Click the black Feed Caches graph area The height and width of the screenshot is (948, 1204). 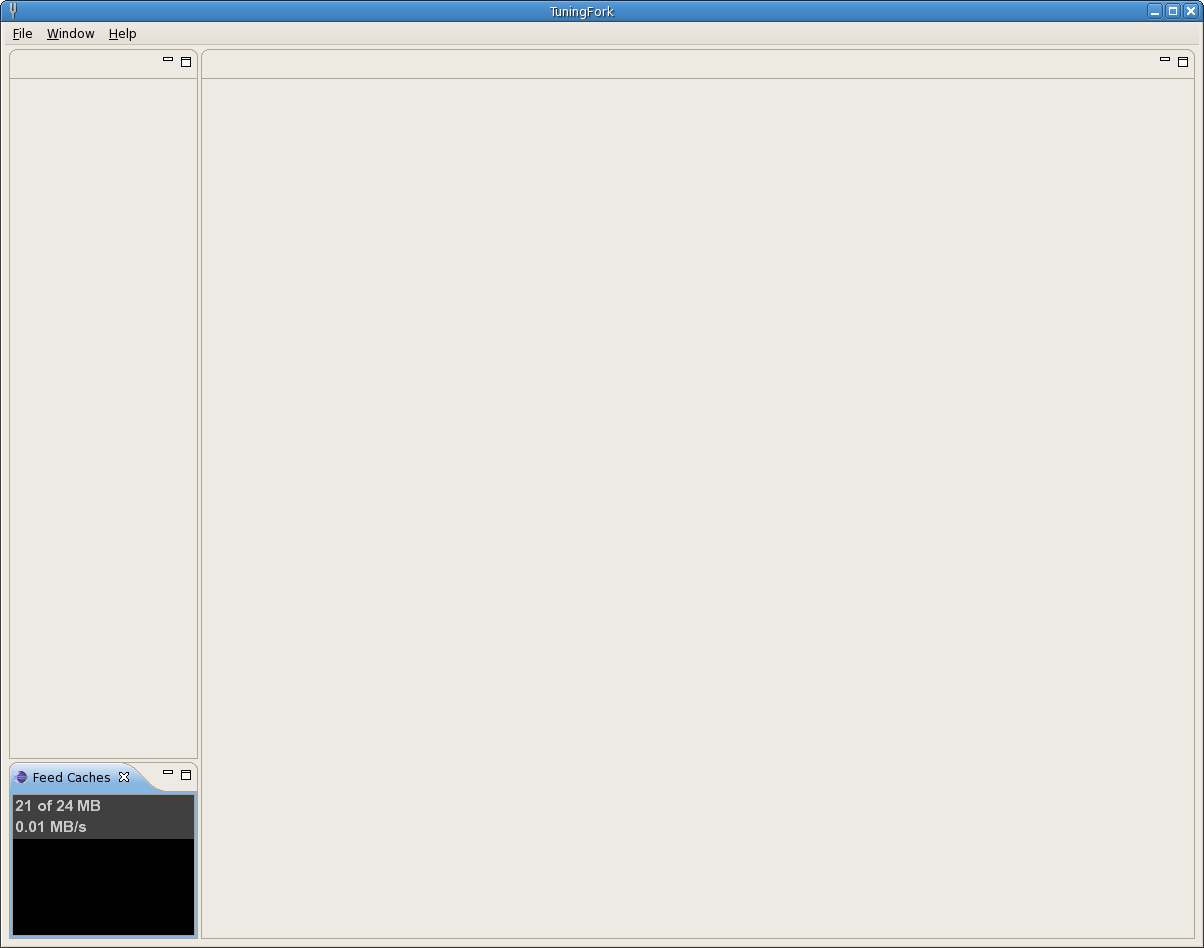click(x=103, y=886)
